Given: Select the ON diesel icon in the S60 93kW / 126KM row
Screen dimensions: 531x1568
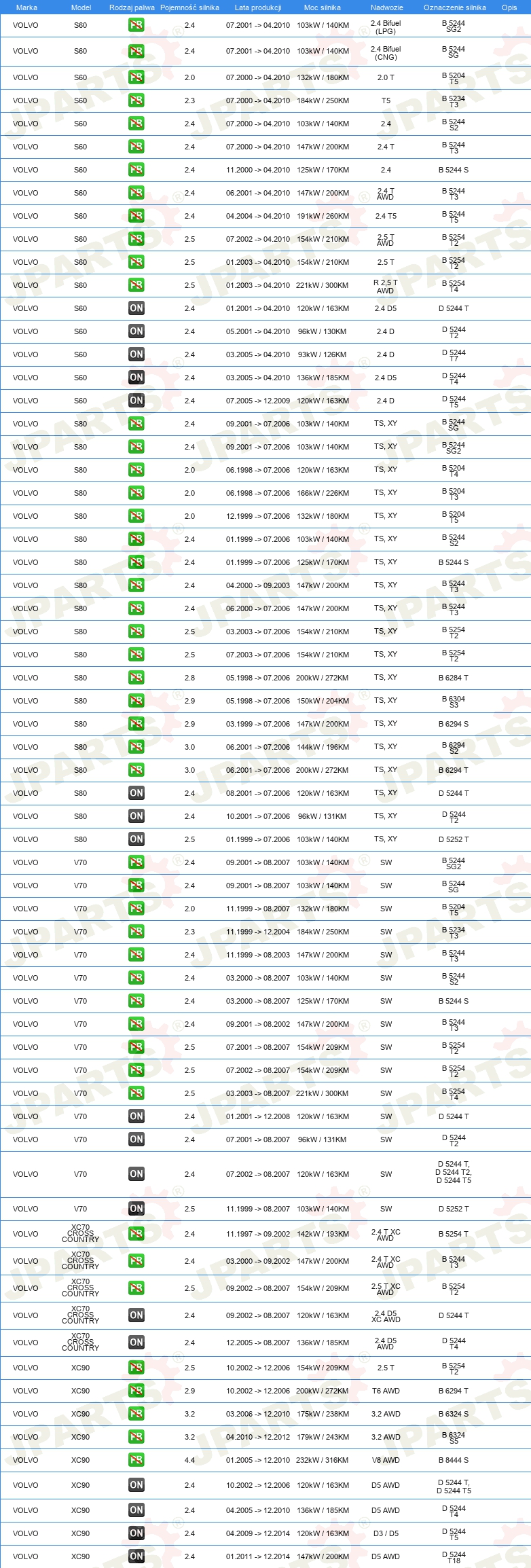Looking at the screenshot, I should [x=136, y=354].
